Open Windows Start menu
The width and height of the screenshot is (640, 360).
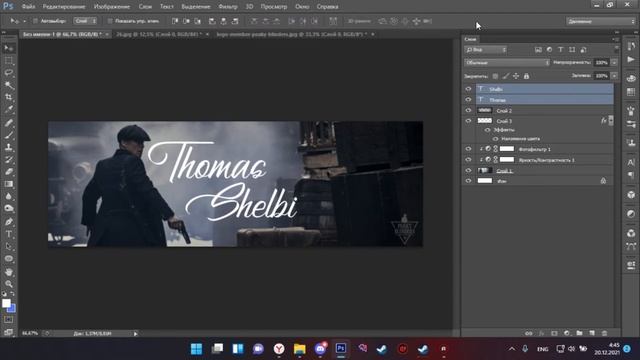[x=196, y=349]
